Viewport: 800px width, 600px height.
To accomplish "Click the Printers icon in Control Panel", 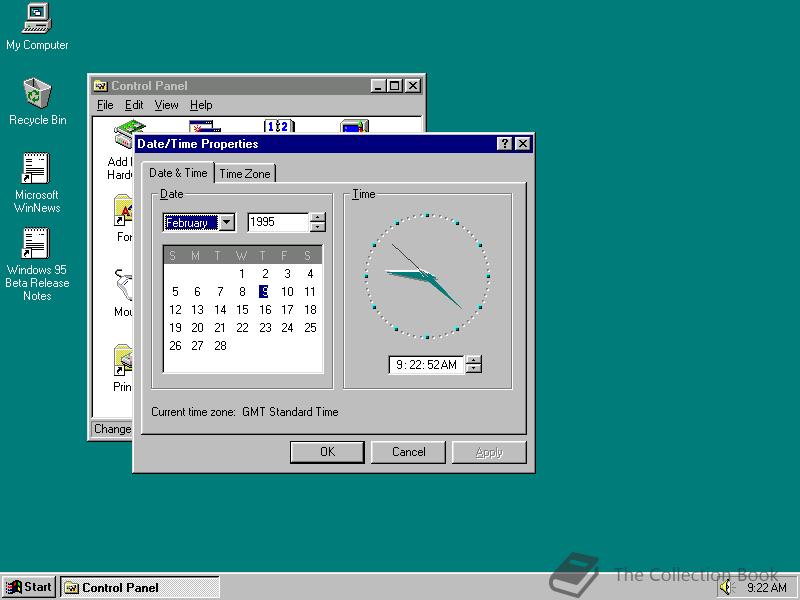I will [x=123, y=360].
